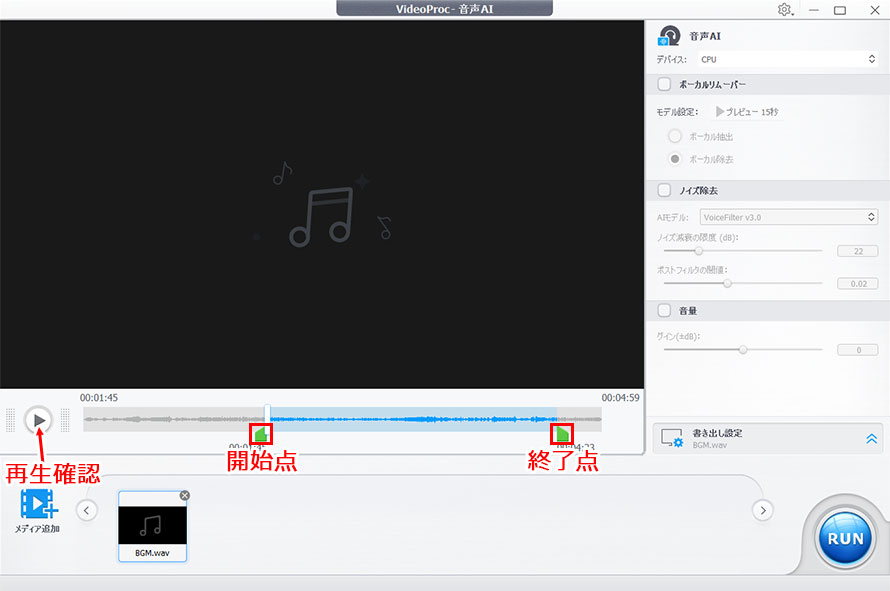Play the audio preview

[39, 420]
